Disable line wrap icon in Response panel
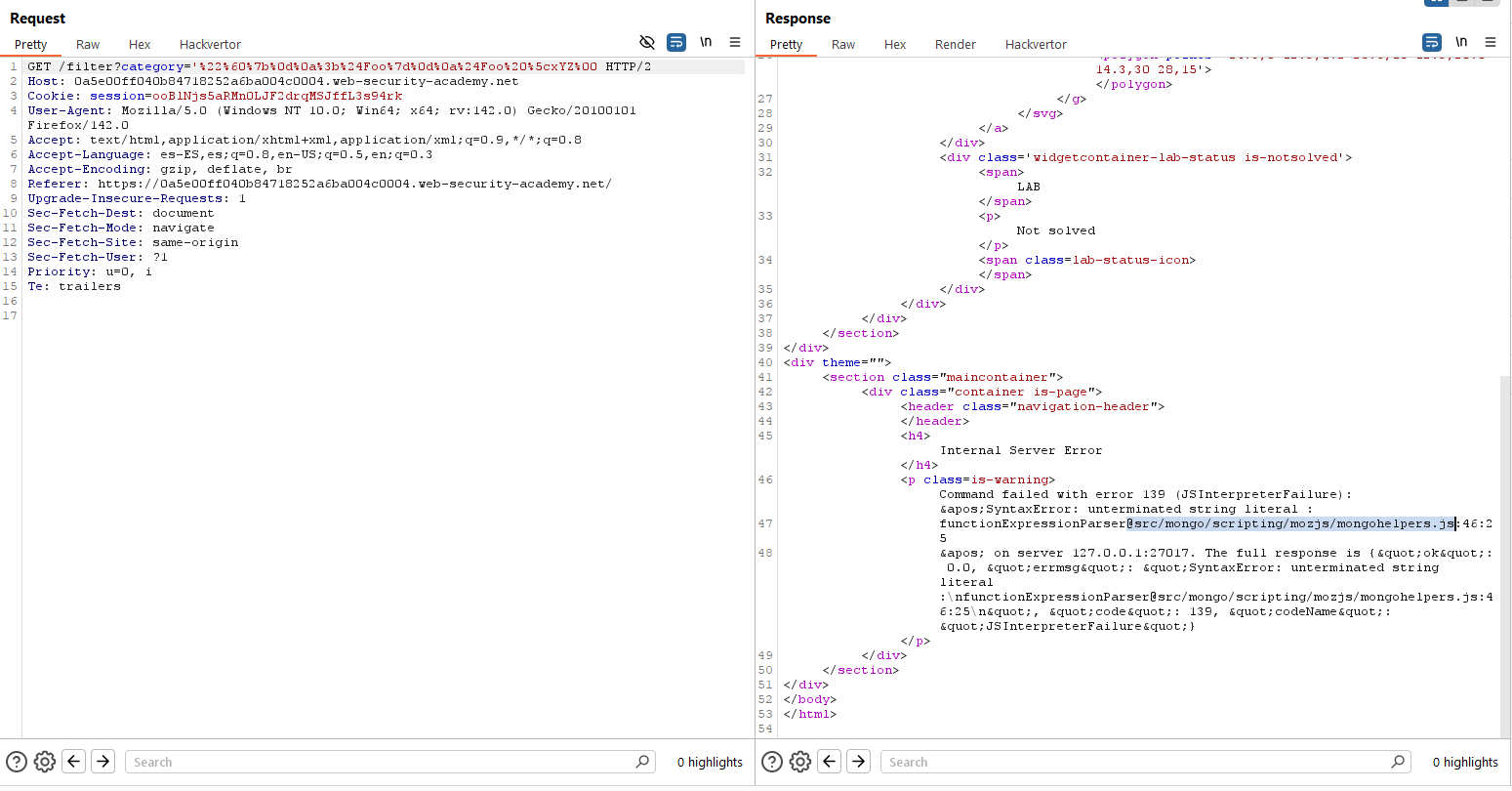The image size is (1512, 791). 1432,42
